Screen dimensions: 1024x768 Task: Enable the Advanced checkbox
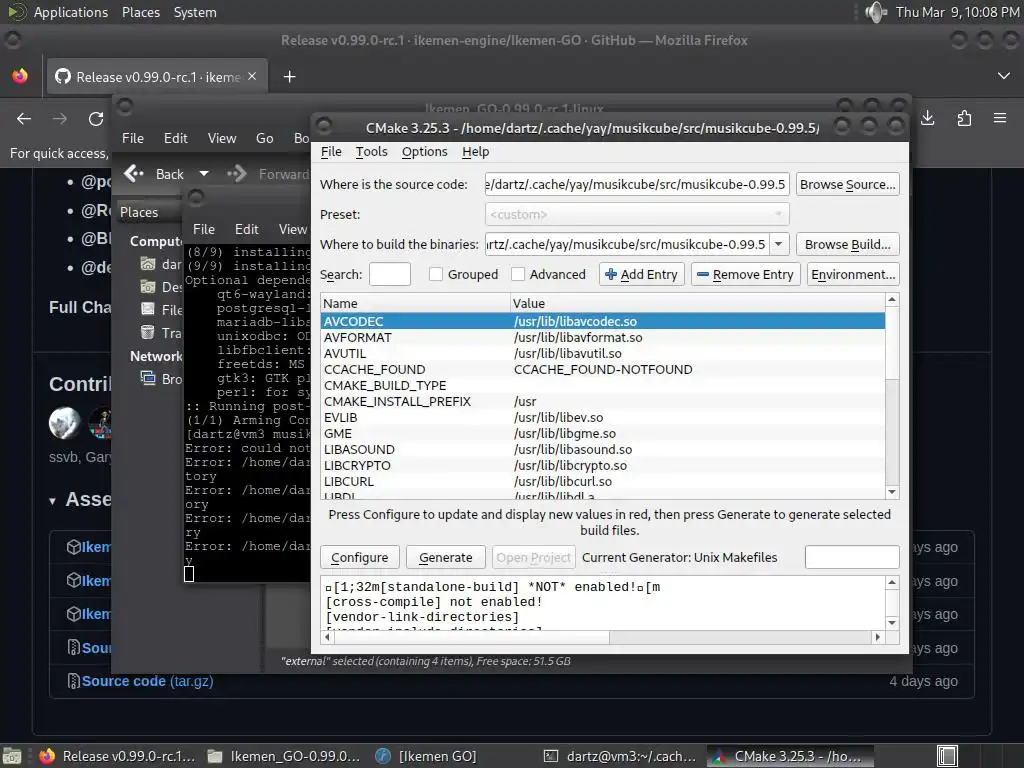coord(518,274)
